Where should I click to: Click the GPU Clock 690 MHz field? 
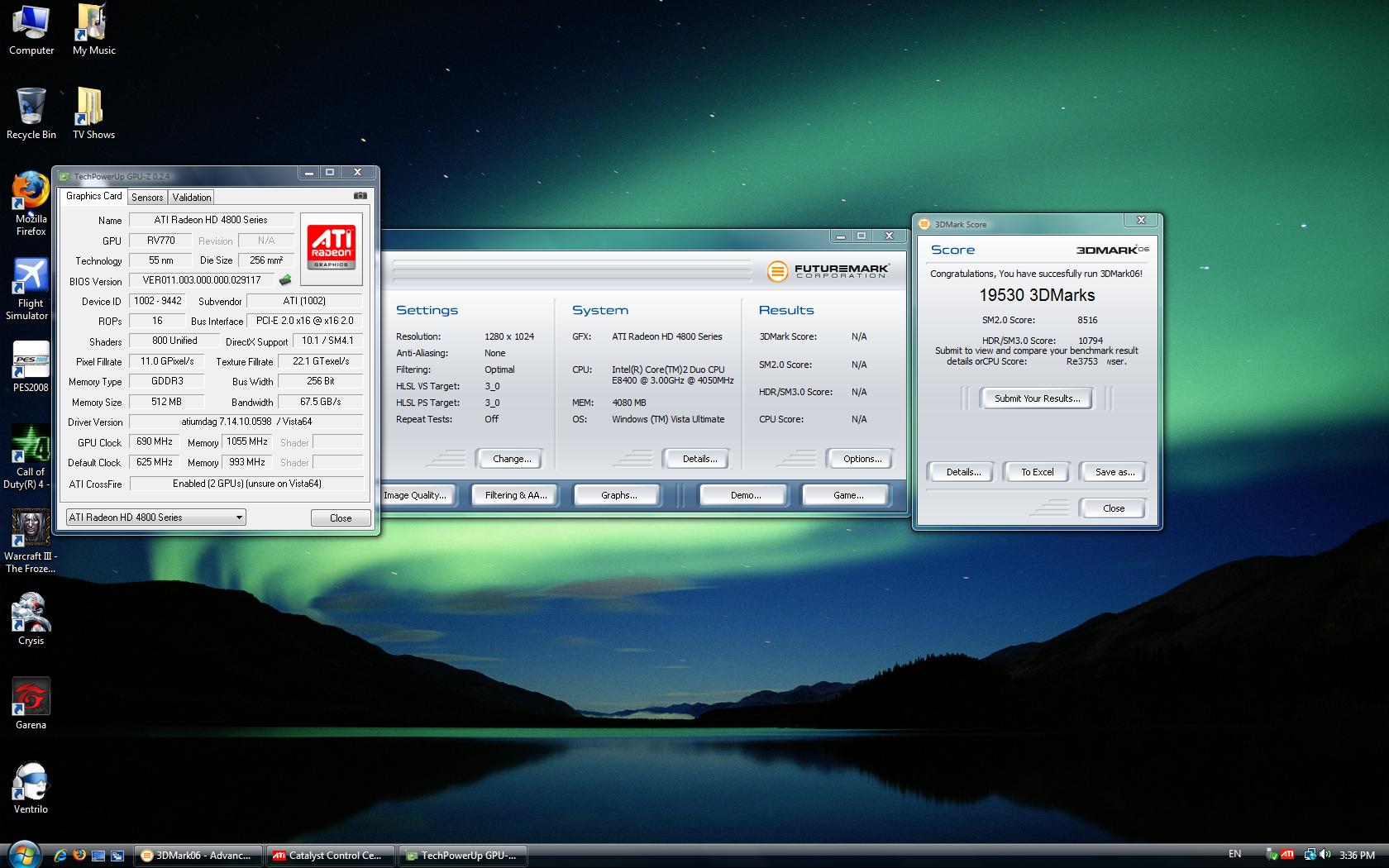pos(155,442)
